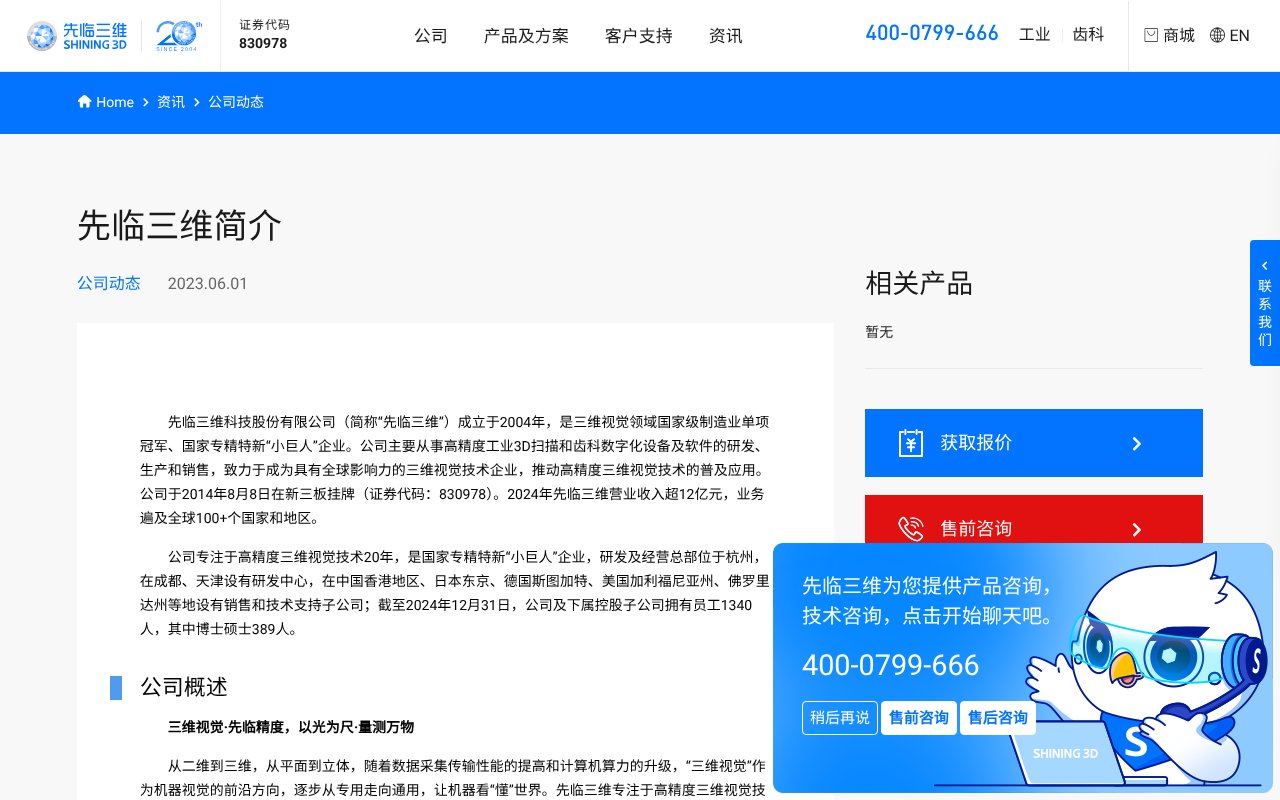Image resolution: width=1280 pixels, height=800 pixels.
Task: Click the Home icon in the breadcrumb
Action: pos(85,101)
